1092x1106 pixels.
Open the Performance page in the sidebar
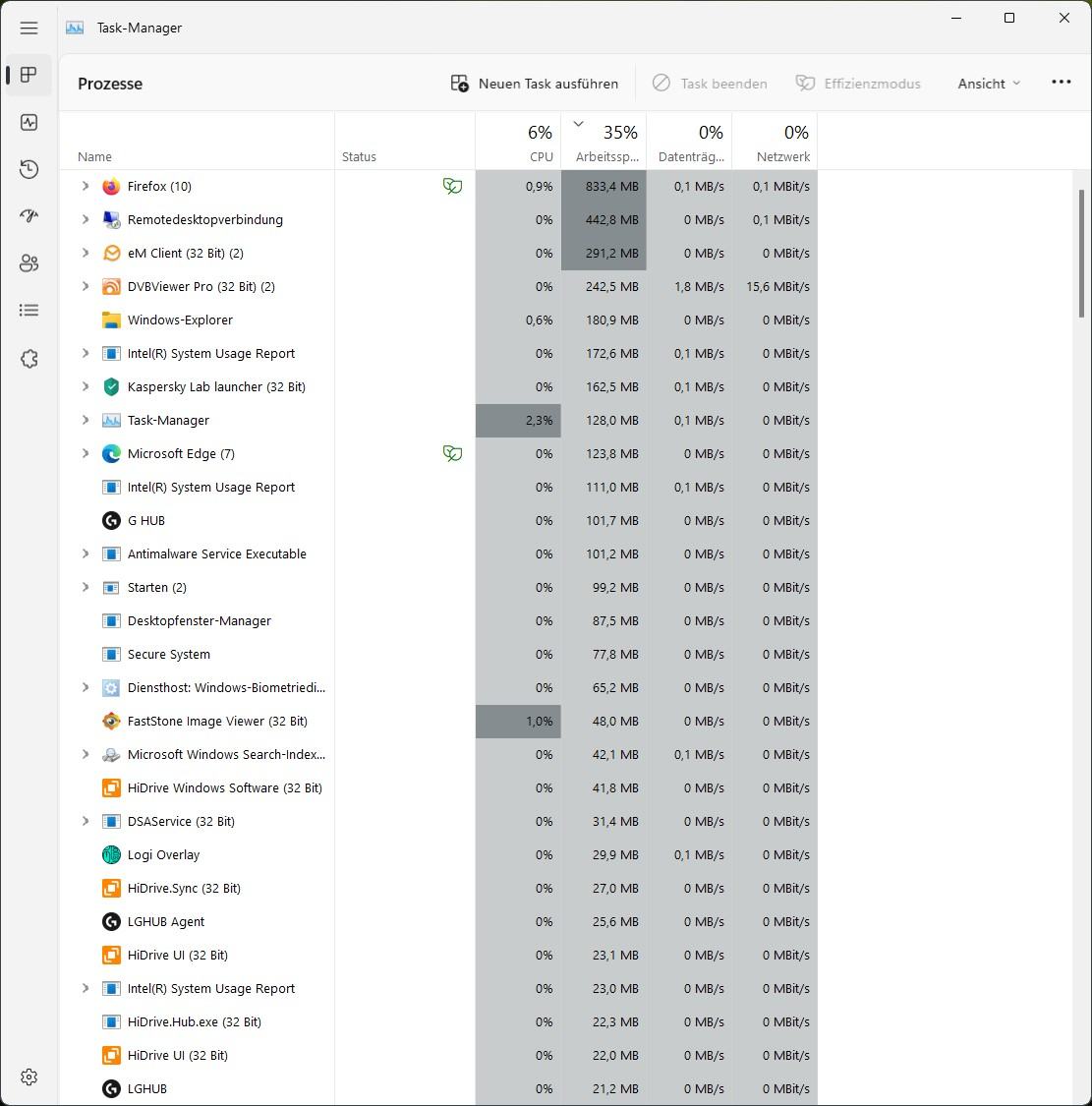point(29,123)
